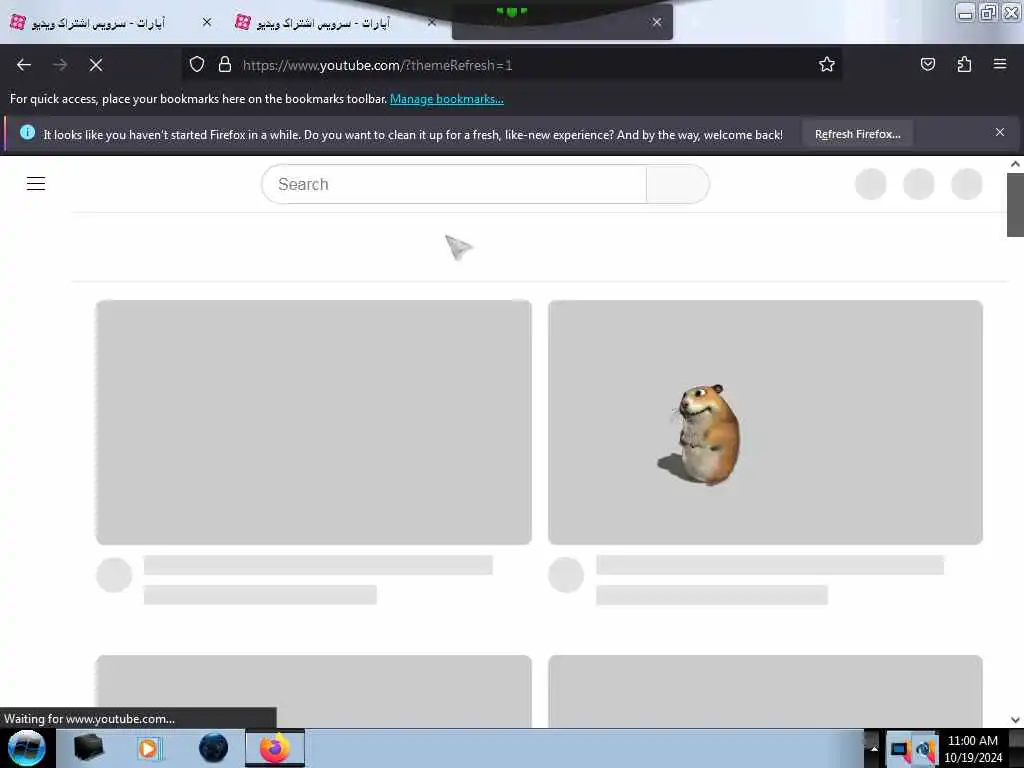
Task: Close the second Aparat tab
Action: (x=432, y=22)
